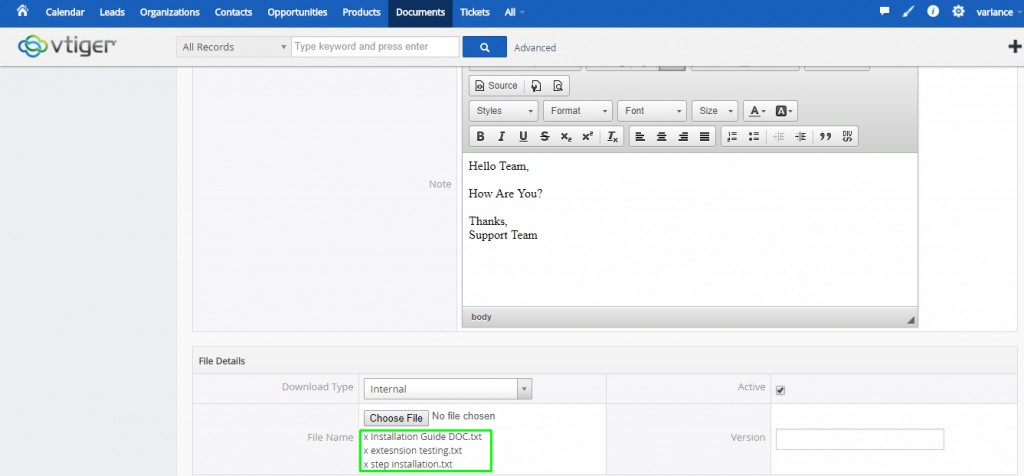The image size is (1024, 476).
Task: Click the Version input field
Action: point(860,439)
